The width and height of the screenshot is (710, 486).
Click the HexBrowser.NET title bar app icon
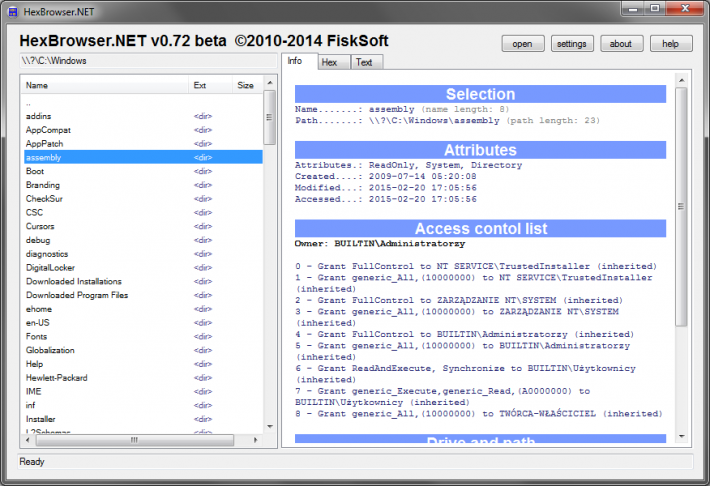coord(13,12)
